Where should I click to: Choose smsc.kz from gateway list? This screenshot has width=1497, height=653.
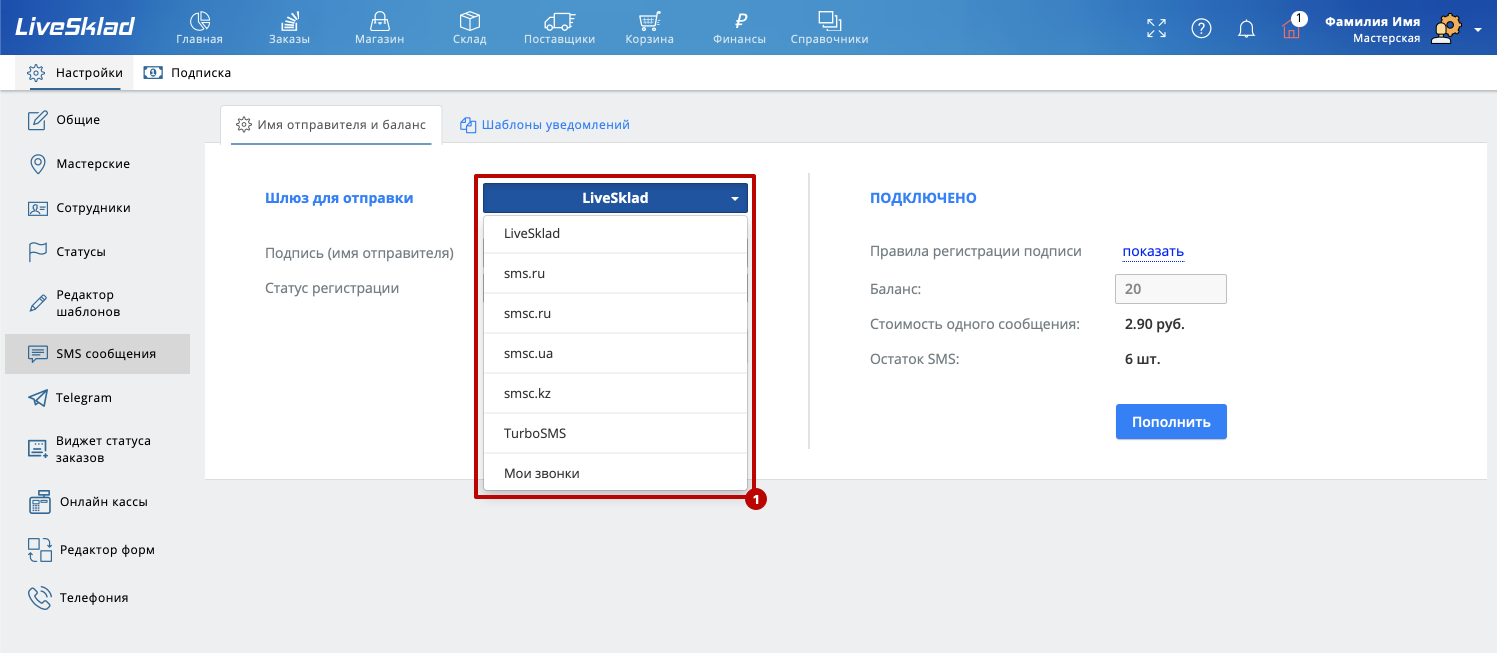tap(615, 393)
